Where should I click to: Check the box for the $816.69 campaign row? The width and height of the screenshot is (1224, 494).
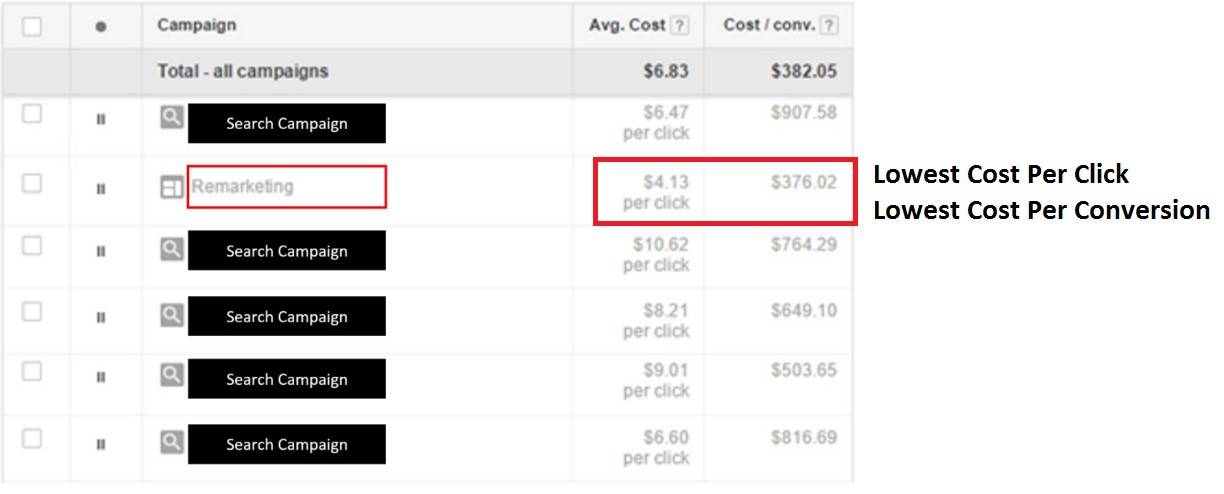[32, 438]
